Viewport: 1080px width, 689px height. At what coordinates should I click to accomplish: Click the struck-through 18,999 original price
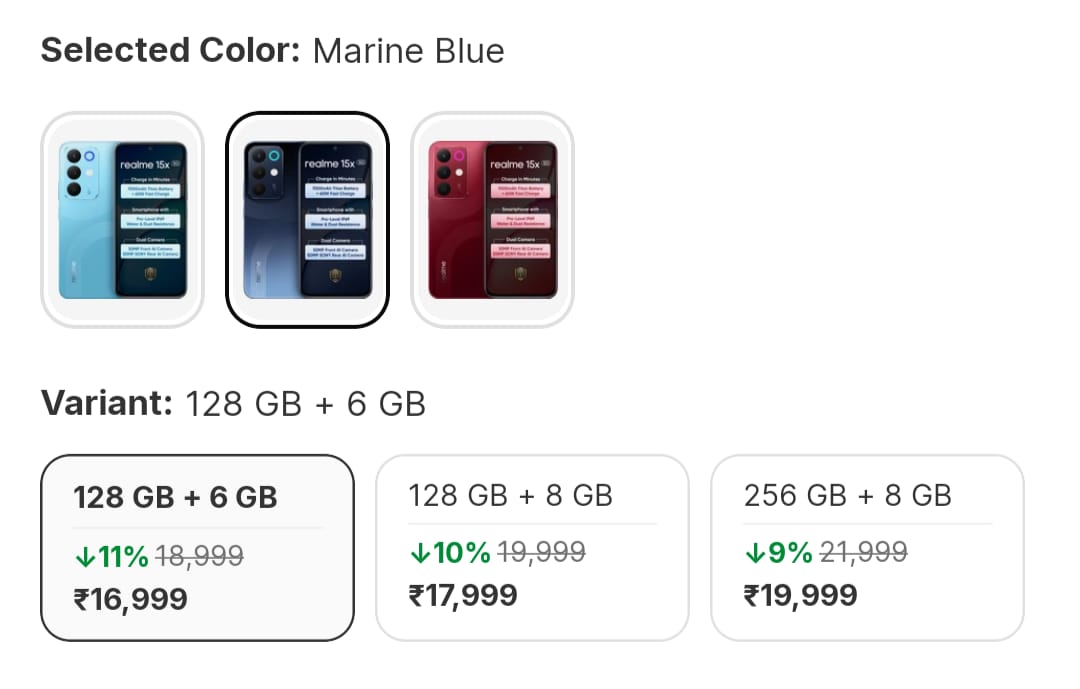pyautogui.click(x=200, y=557)
